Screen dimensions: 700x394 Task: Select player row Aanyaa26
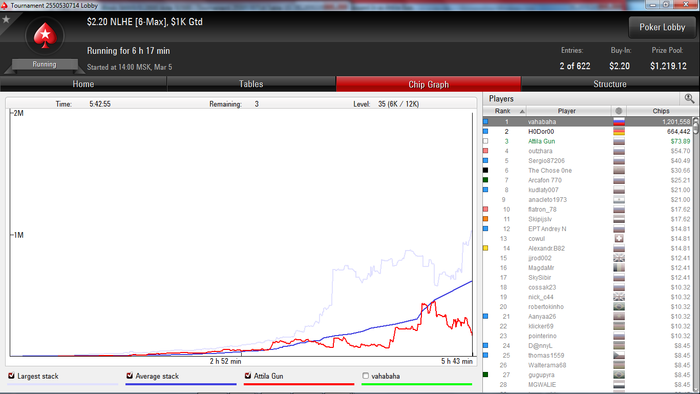588,316
